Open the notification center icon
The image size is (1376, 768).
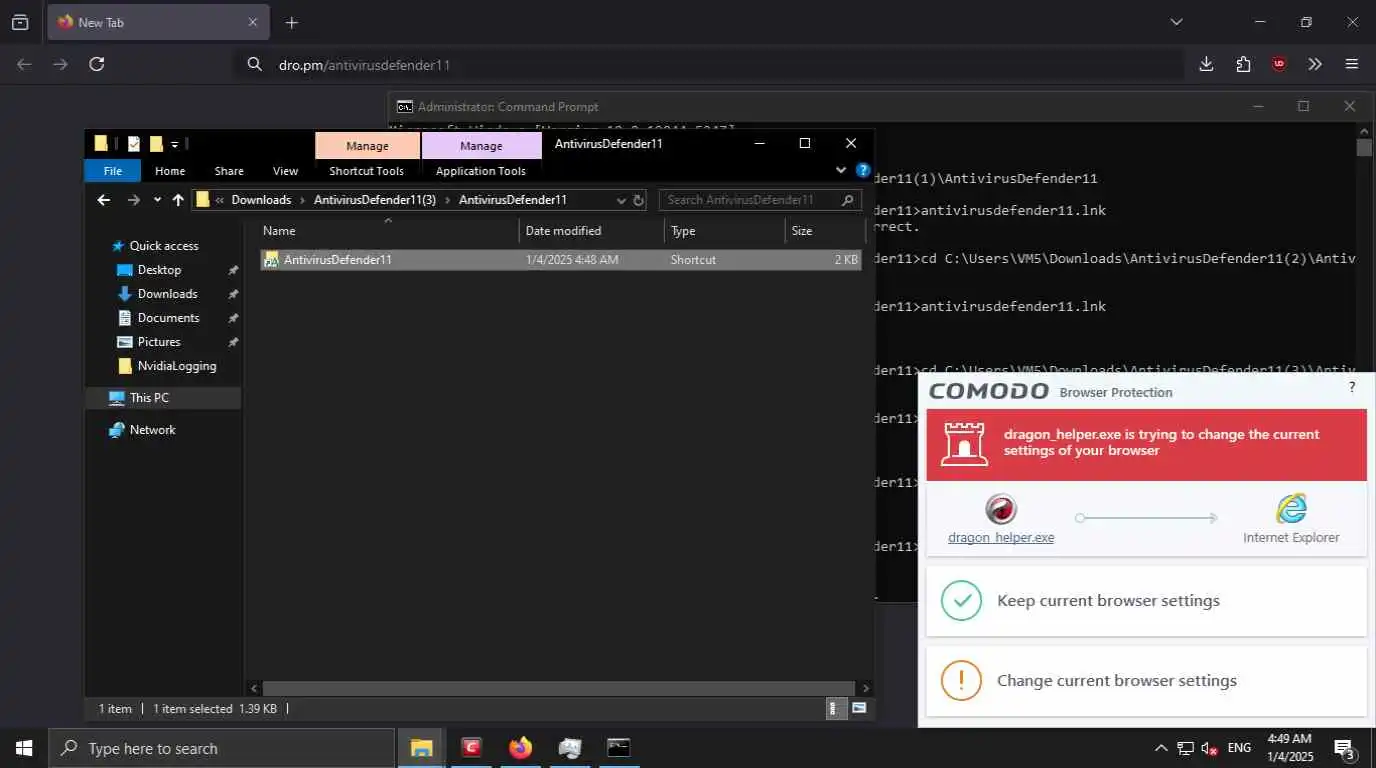coord(1345,748)
